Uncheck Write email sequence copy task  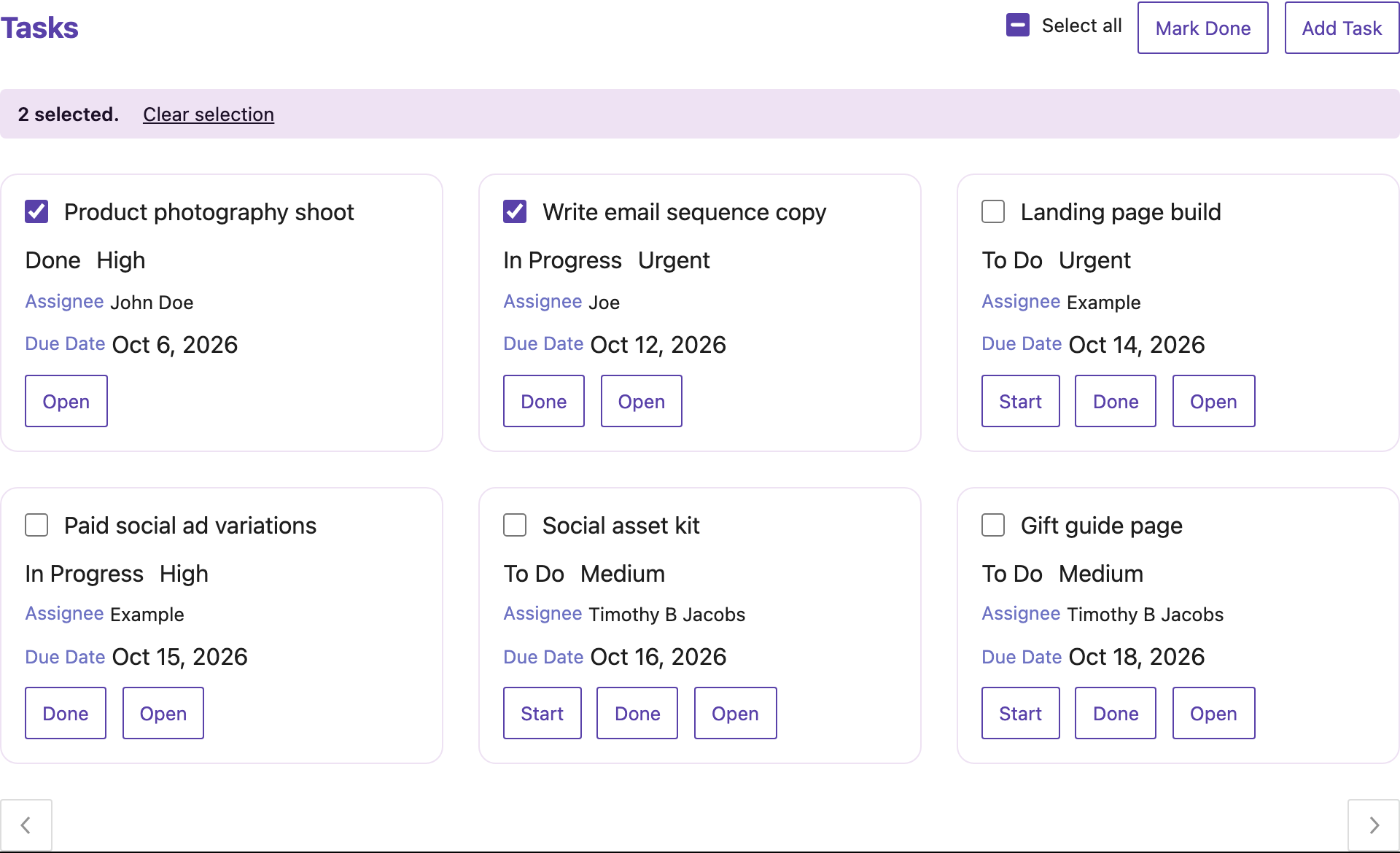515,212
